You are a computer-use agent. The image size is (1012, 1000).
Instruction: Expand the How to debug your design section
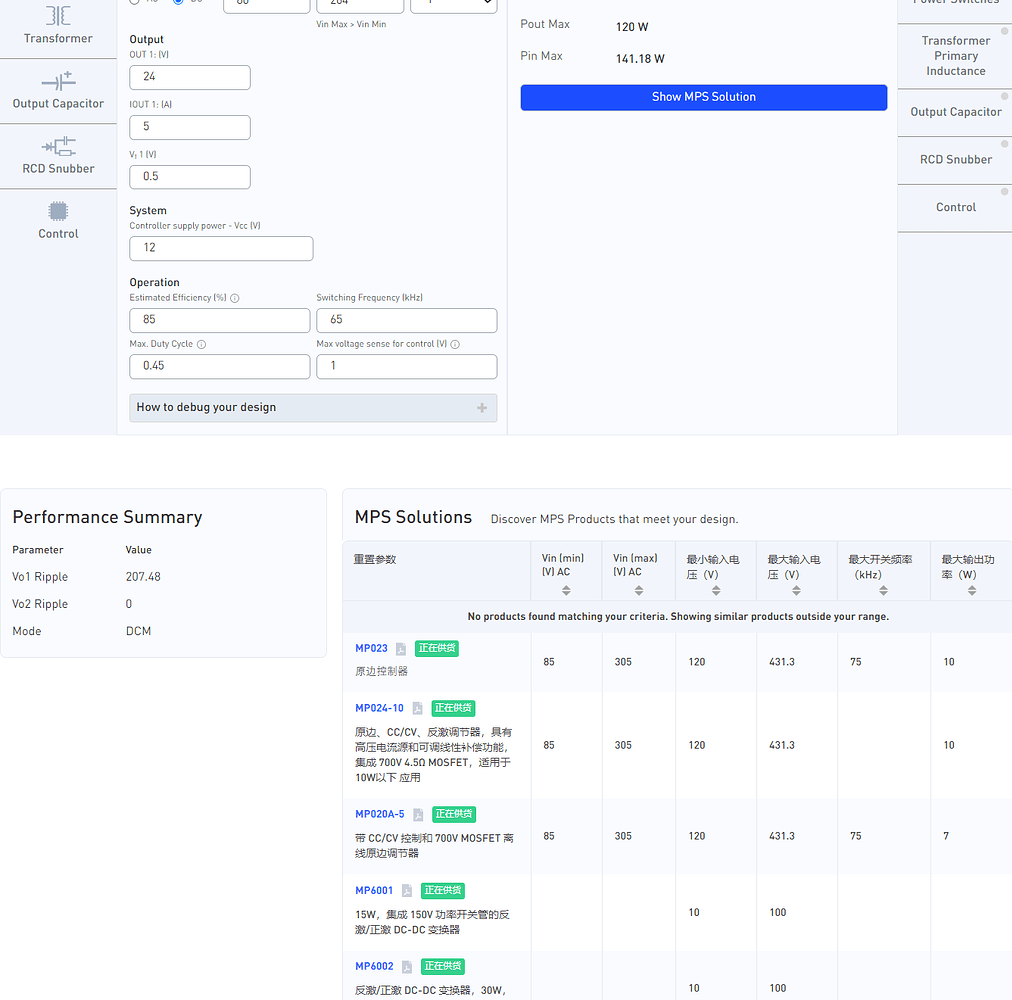tap(482, 407)
